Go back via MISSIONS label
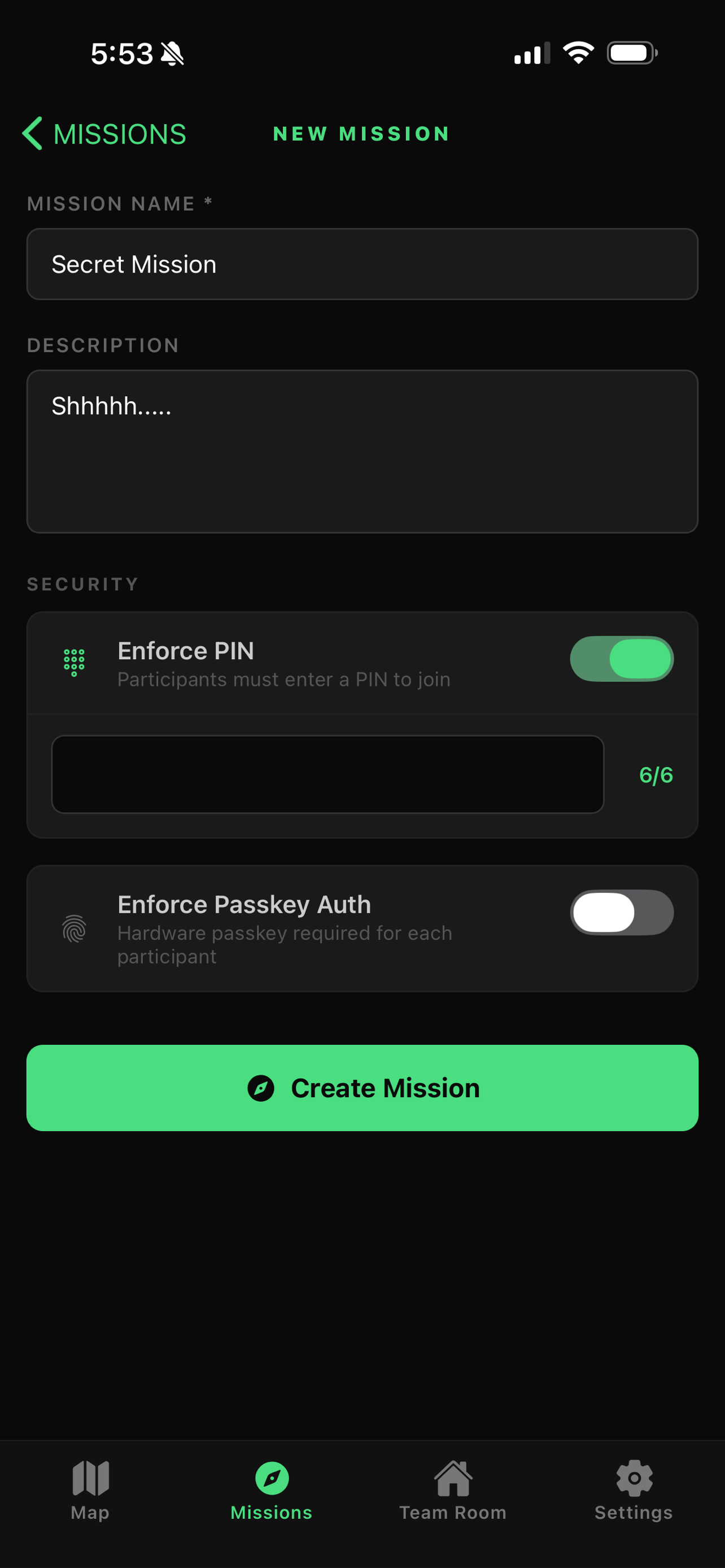 tap(120, 134)
